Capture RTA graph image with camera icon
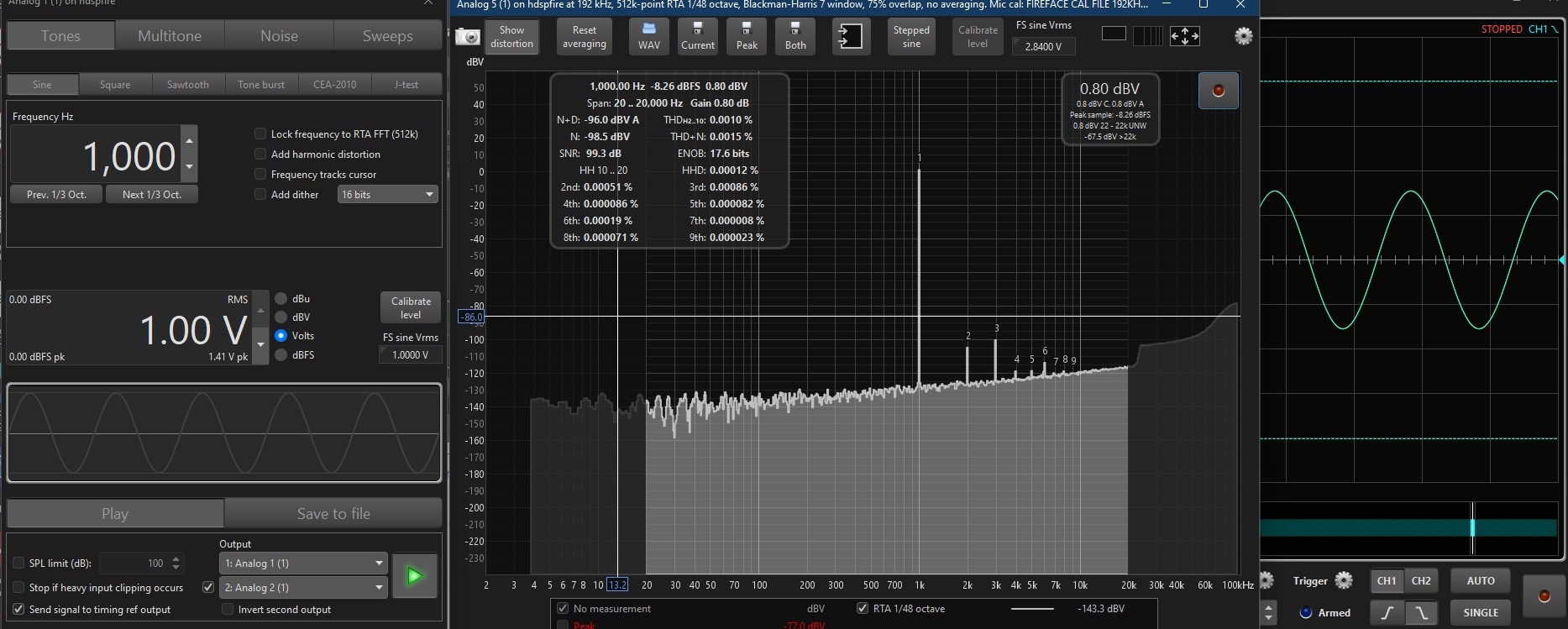Image resolution: width=1568 pixels, height=629 pixels. click(467, 37)
